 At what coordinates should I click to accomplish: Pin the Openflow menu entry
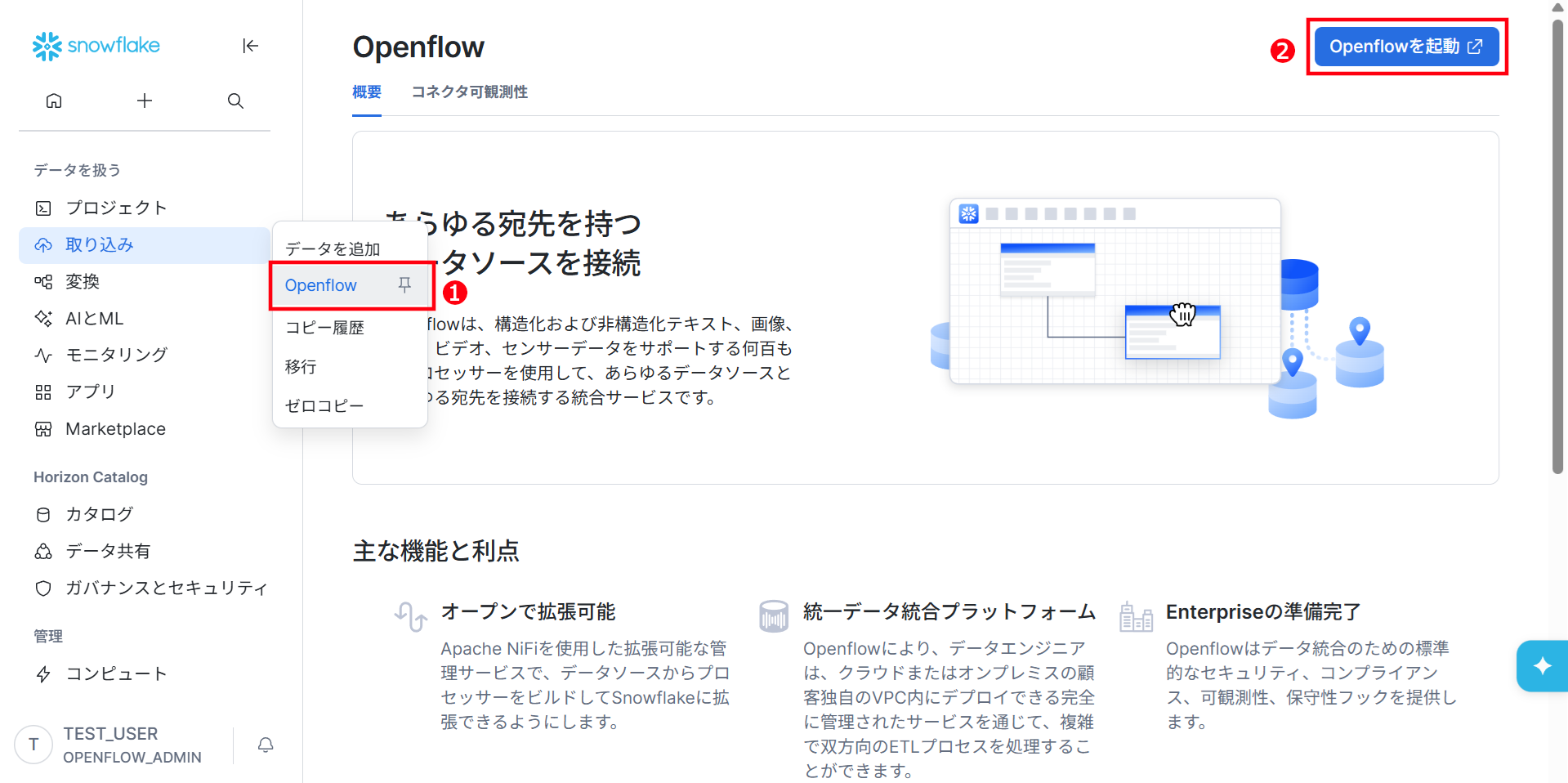pyautogui.click(x=404, y=284)
